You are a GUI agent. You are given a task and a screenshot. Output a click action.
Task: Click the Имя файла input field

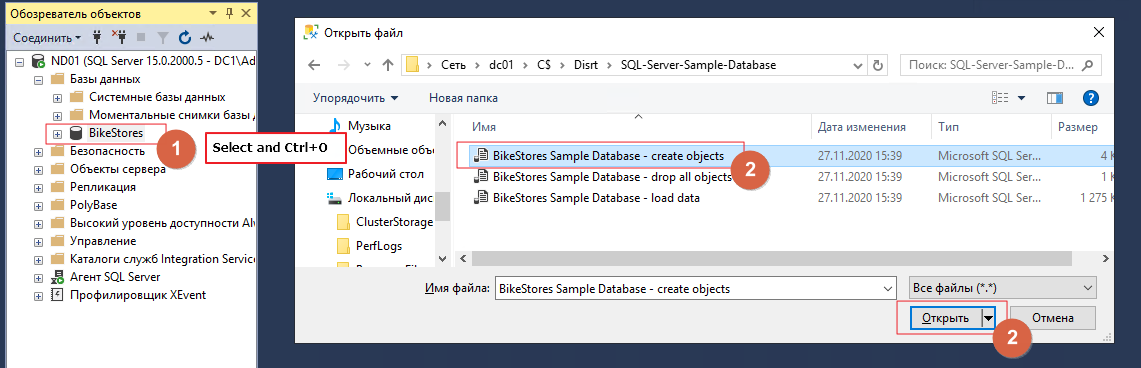[695, 289]
